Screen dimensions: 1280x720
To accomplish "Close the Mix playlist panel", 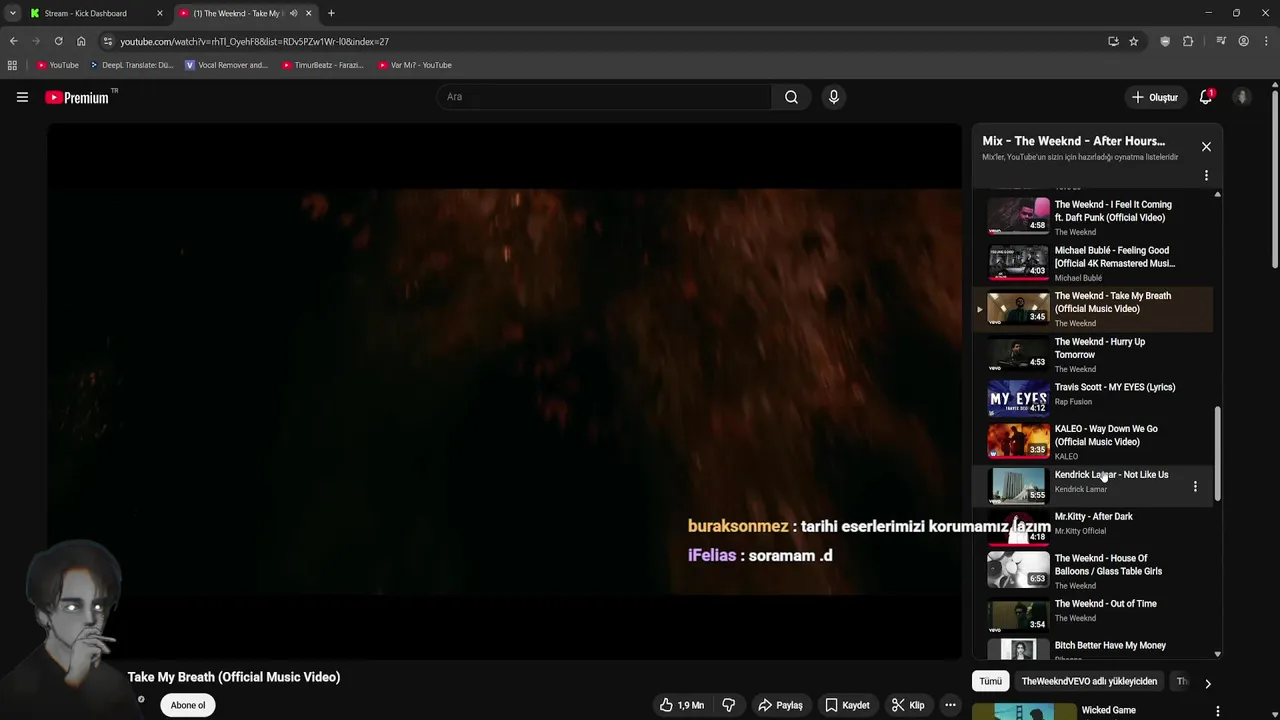I will click(x=1206, y=147).
